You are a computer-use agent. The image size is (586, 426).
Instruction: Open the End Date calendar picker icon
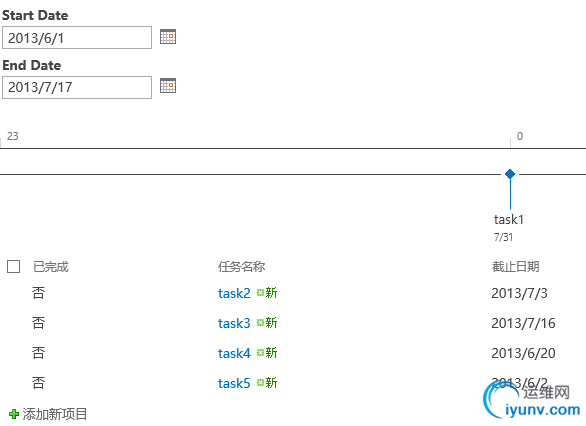(168, 86)
